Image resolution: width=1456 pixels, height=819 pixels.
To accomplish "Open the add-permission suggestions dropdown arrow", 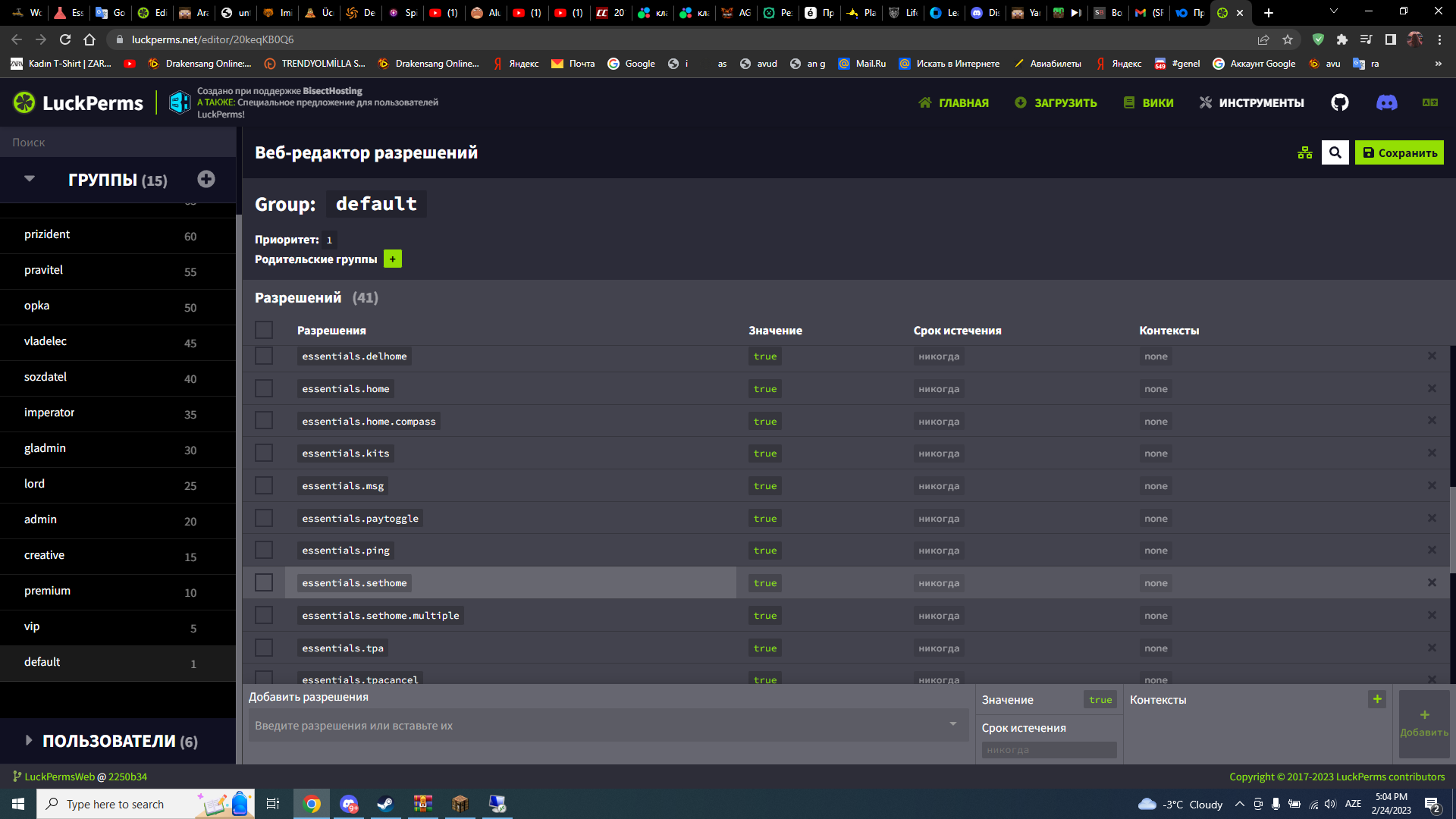I will tap(952, 724).
